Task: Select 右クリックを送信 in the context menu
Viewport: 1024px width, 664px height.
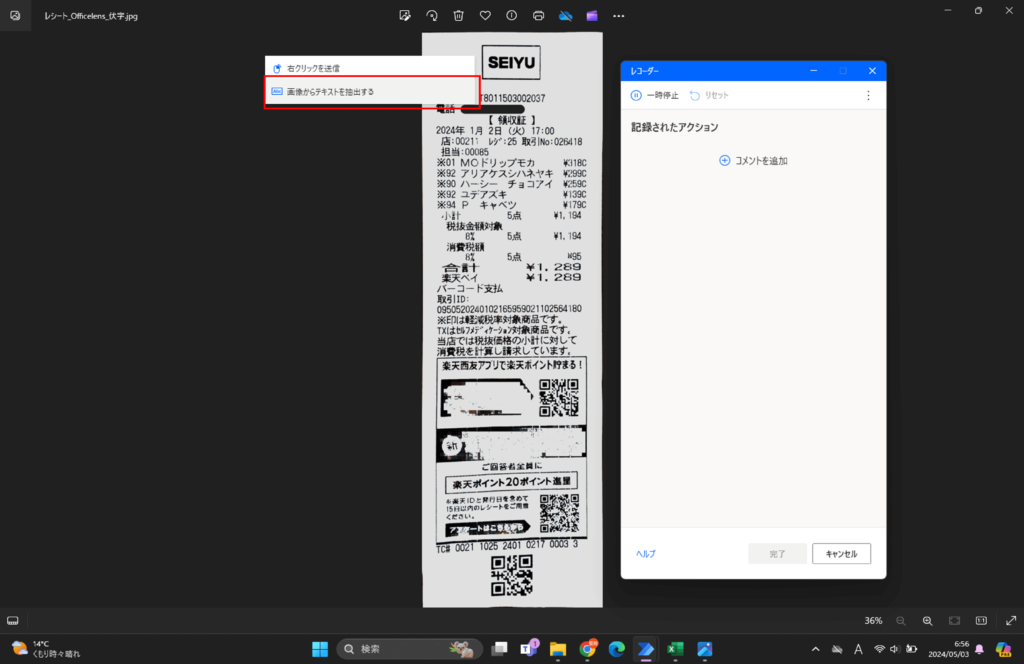Action: point(370,68)
